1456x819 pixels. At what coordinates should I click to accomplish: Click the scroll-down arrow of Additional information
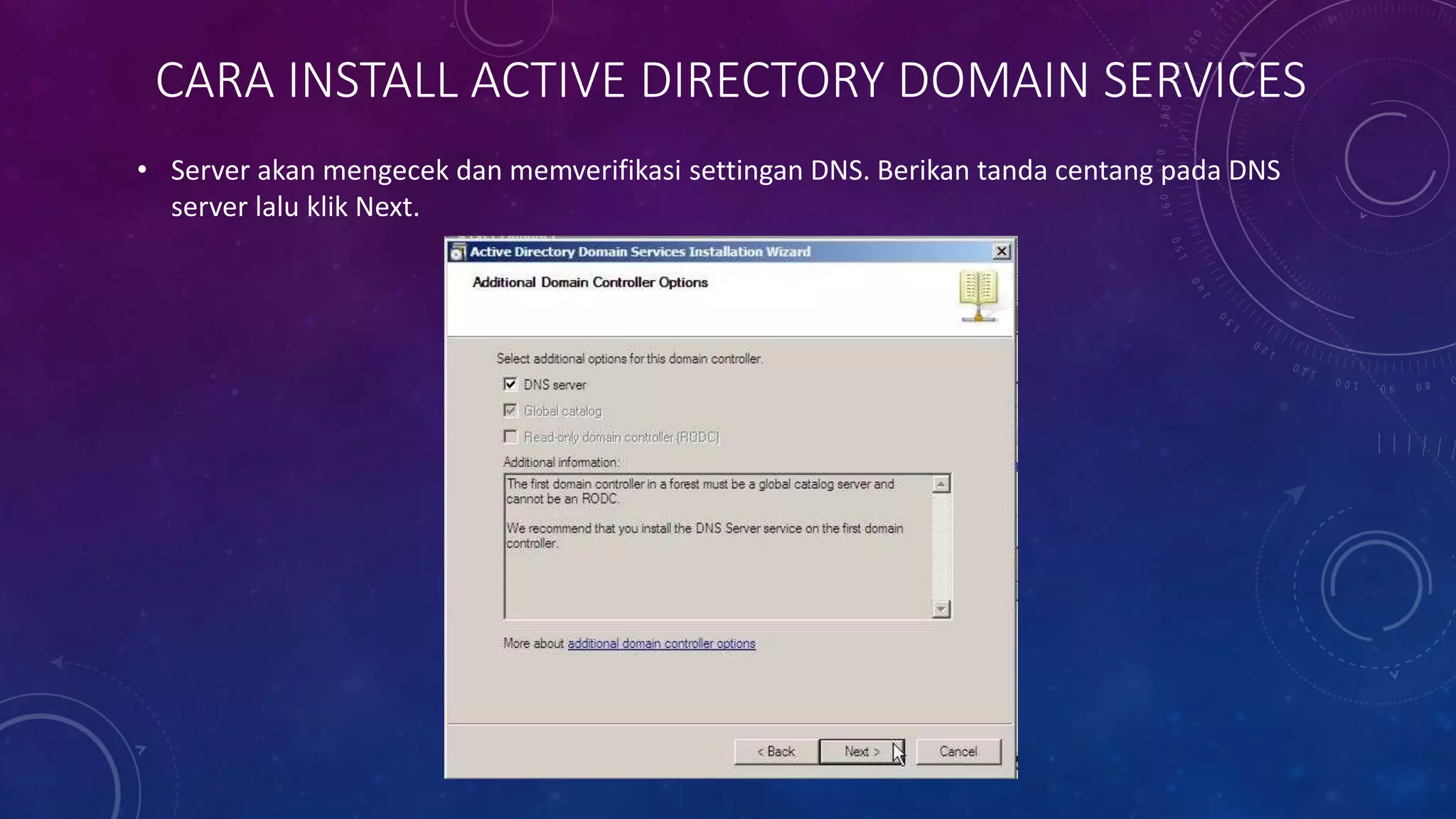coord(941,609)
